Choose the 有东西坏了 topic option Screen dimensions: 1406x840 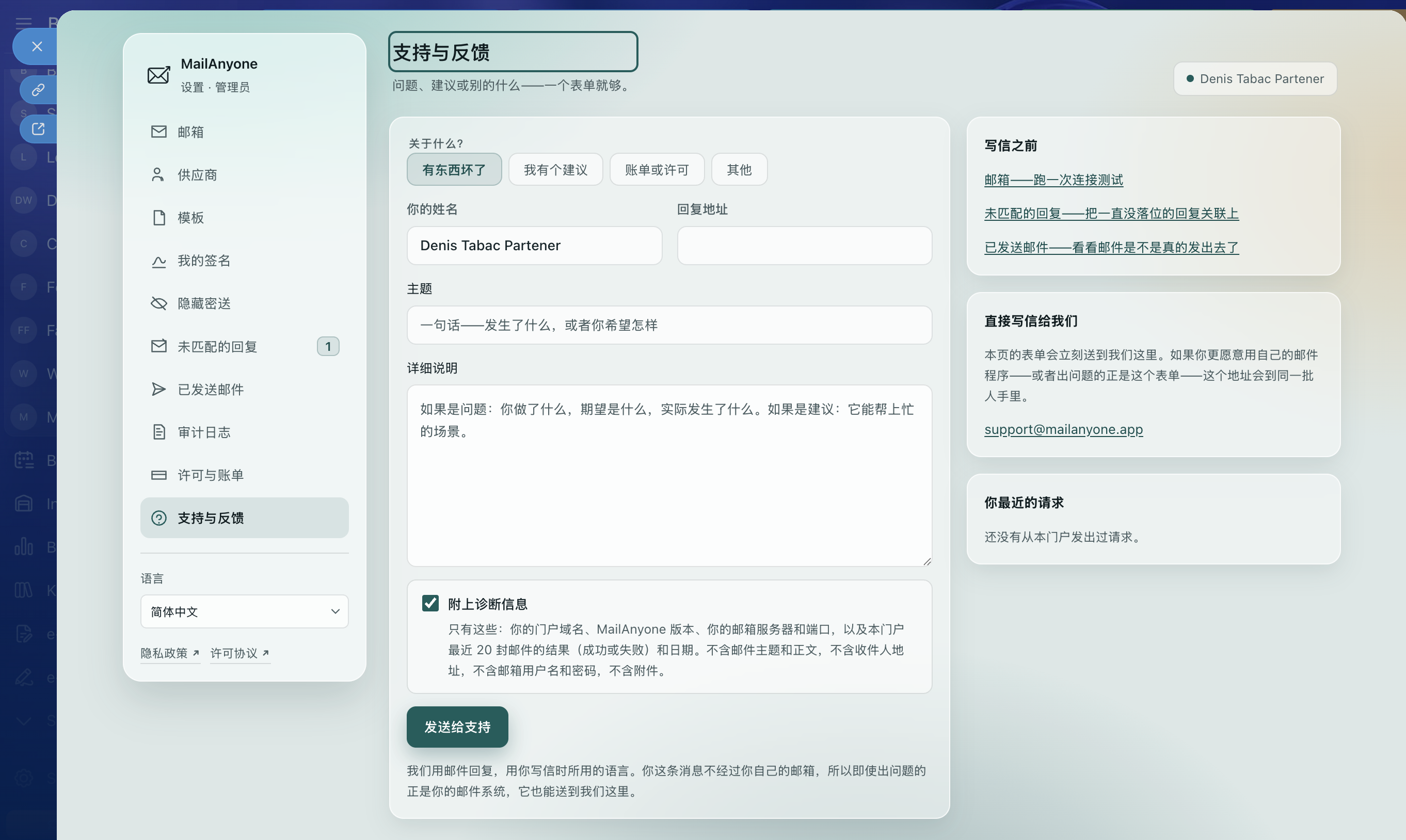point(454,169)
